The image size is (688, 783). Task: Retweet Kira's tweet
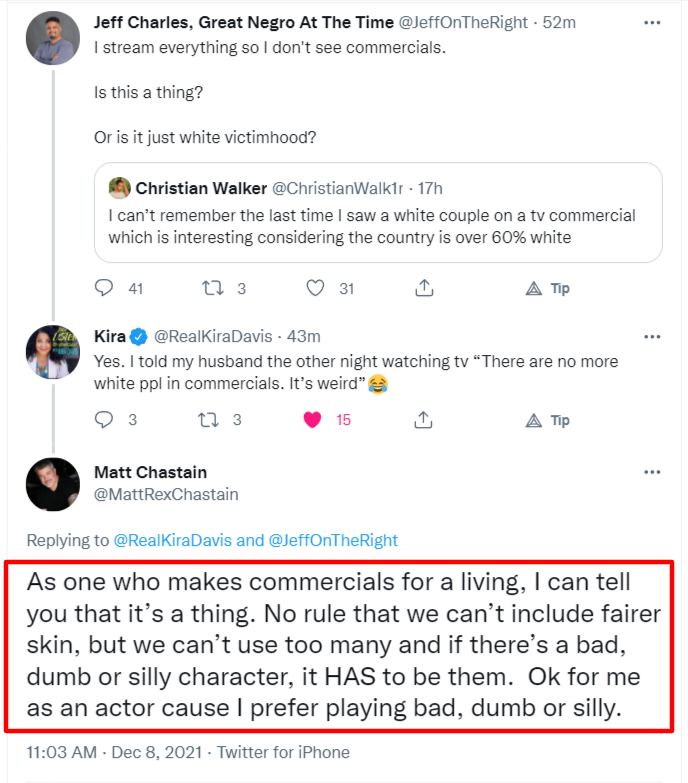pos(214,420)
